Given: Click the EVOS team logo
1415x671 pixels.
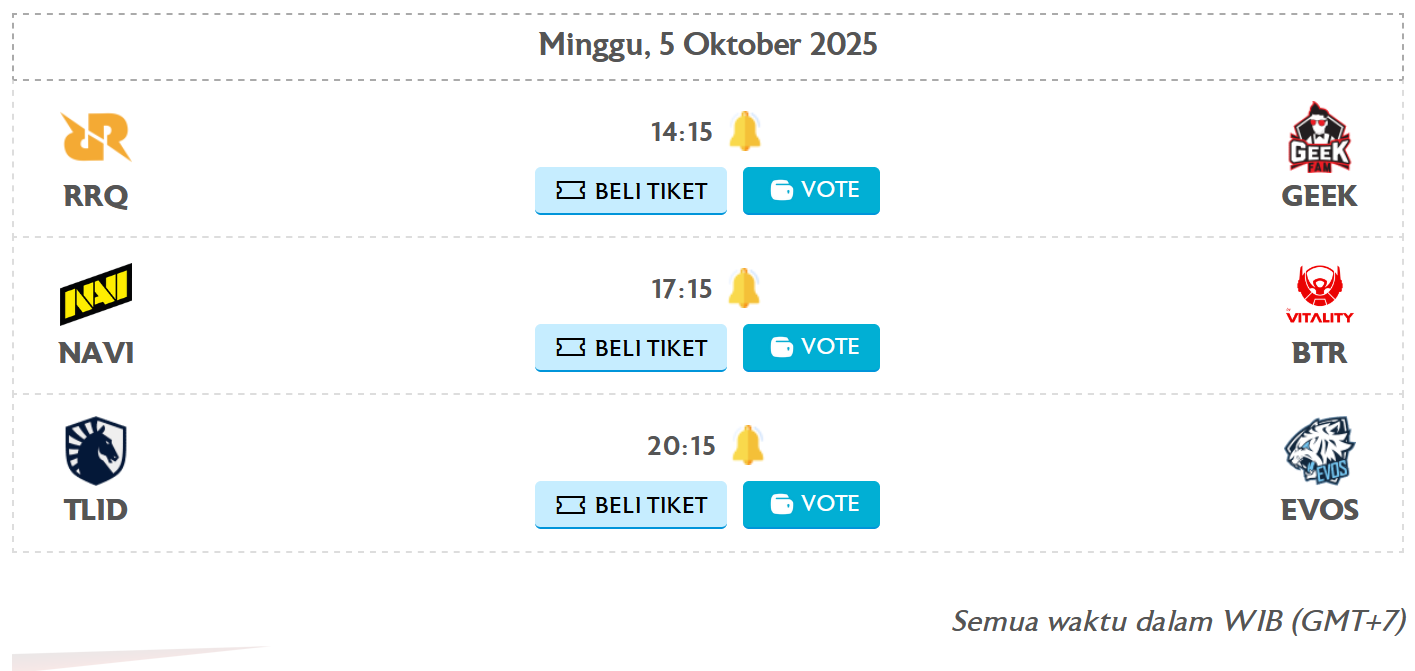Looking at the screenshot, I should (1318, 451).
